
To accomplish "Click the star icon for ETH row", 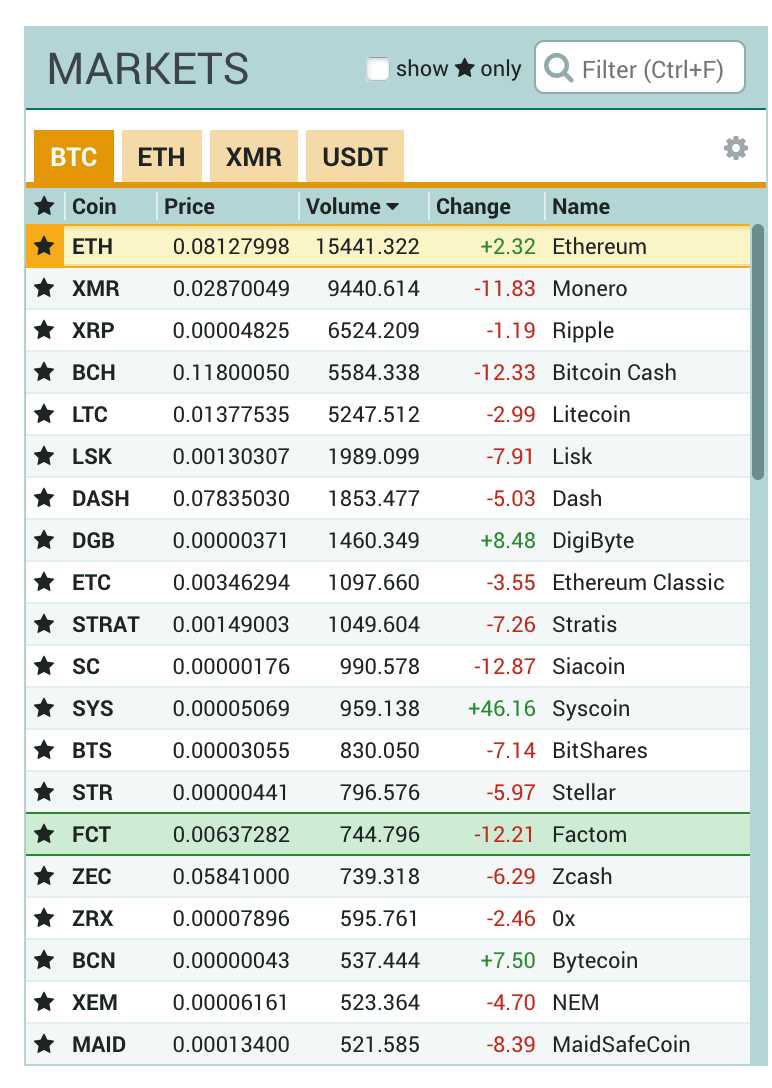I will [x=44, y=247].
